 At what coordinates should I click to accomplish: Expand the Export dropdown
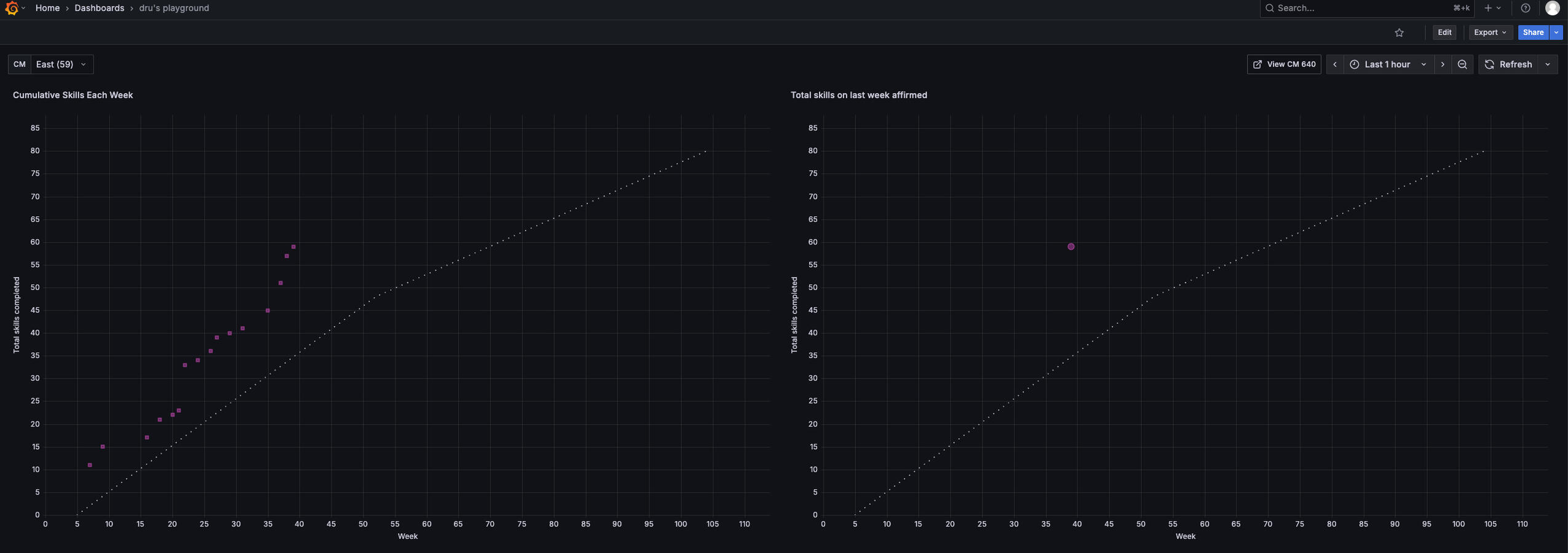click(1490, 33)
